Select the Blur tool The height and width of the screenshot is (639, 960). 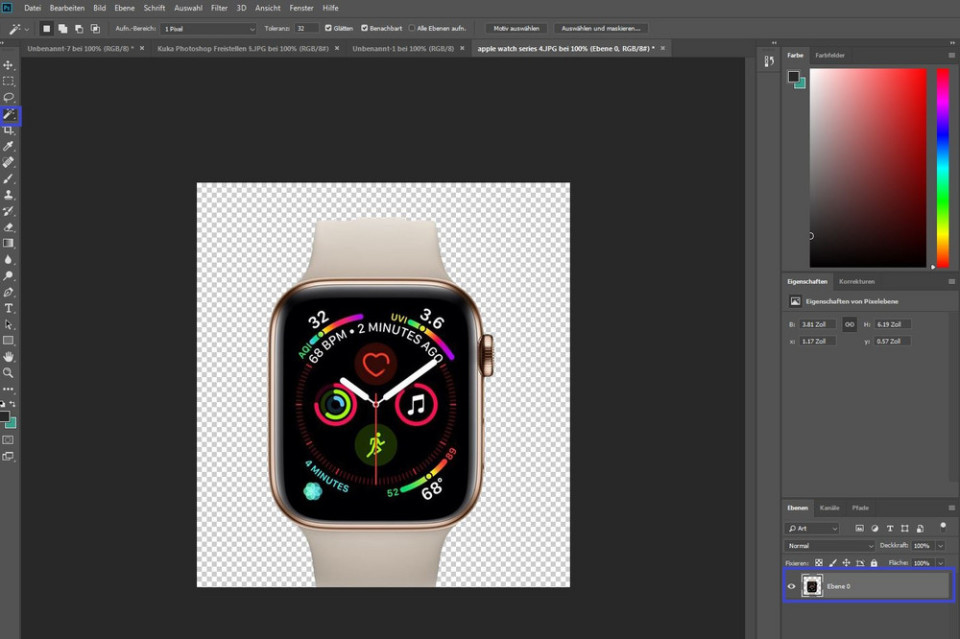point(9,260)
